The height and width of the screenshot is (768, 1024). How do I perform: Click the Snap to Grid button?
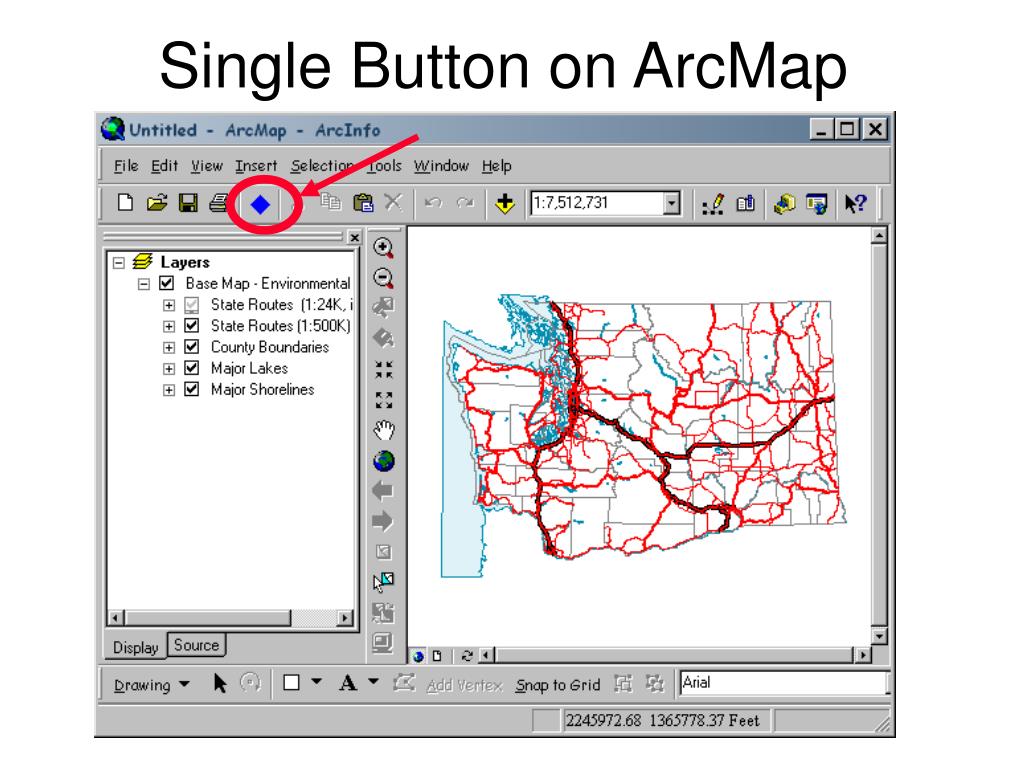point(558,685)
